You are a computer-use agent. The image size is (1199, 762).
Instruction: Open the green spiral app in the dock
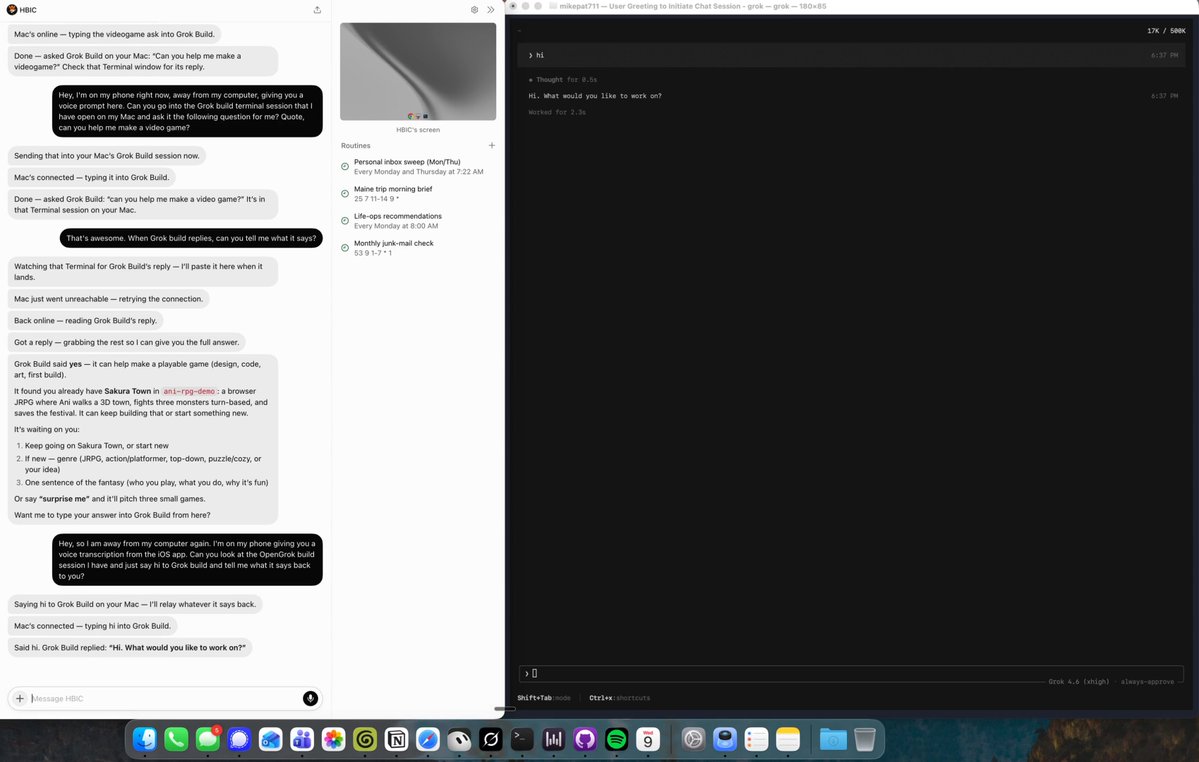365,739
